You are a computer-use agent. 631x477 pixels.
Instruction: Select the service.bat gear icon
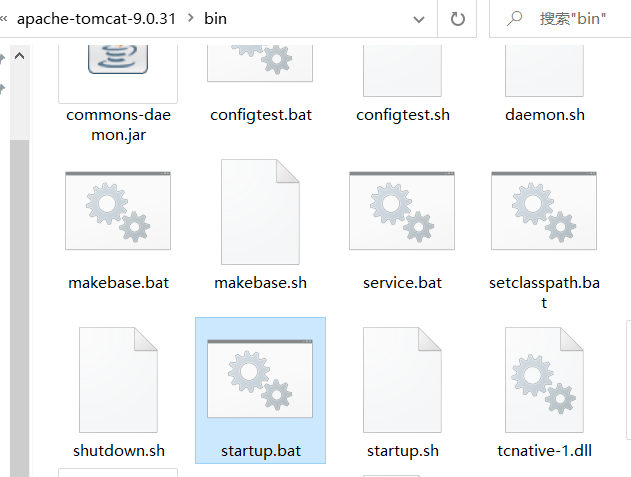(402, 211)
